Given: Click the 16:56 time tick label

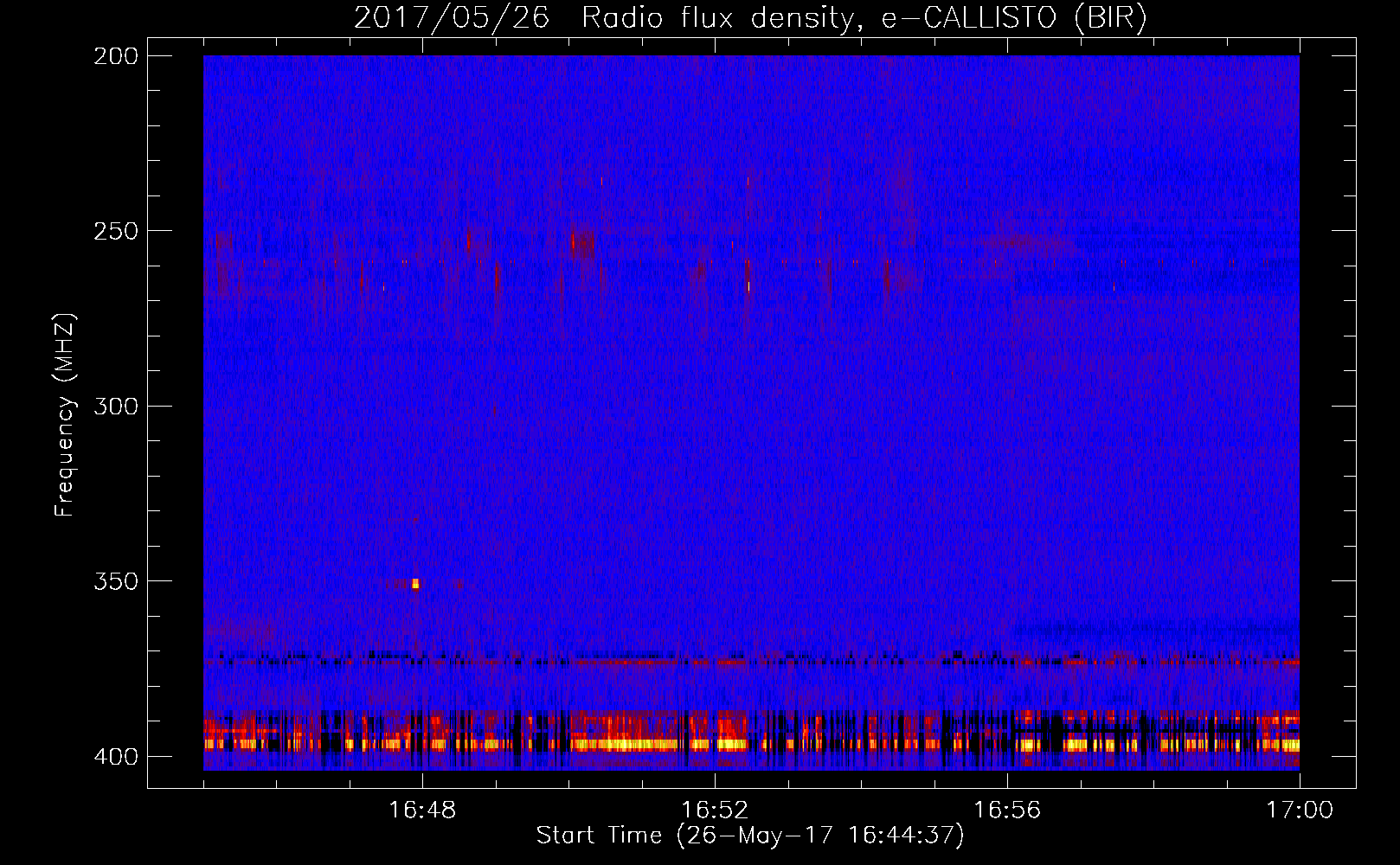Looking at the screenshot, I should [x=1007, y=811].
